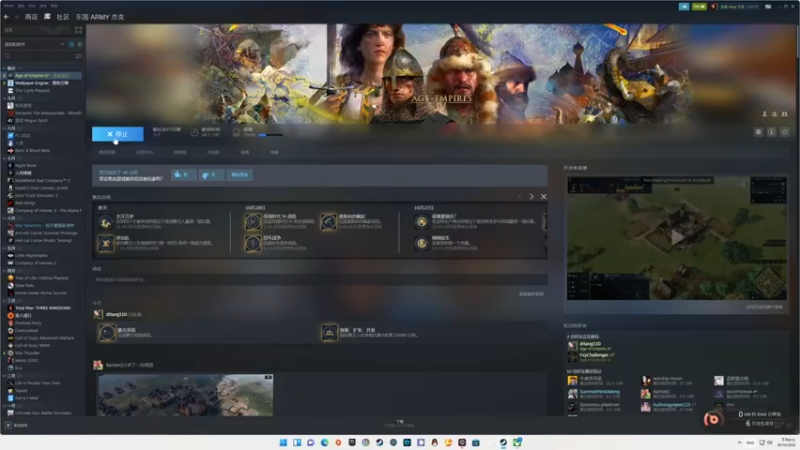The height and width of the screenshot is (450, 800).
Task: Click the library search field
Action: point(38,56)
